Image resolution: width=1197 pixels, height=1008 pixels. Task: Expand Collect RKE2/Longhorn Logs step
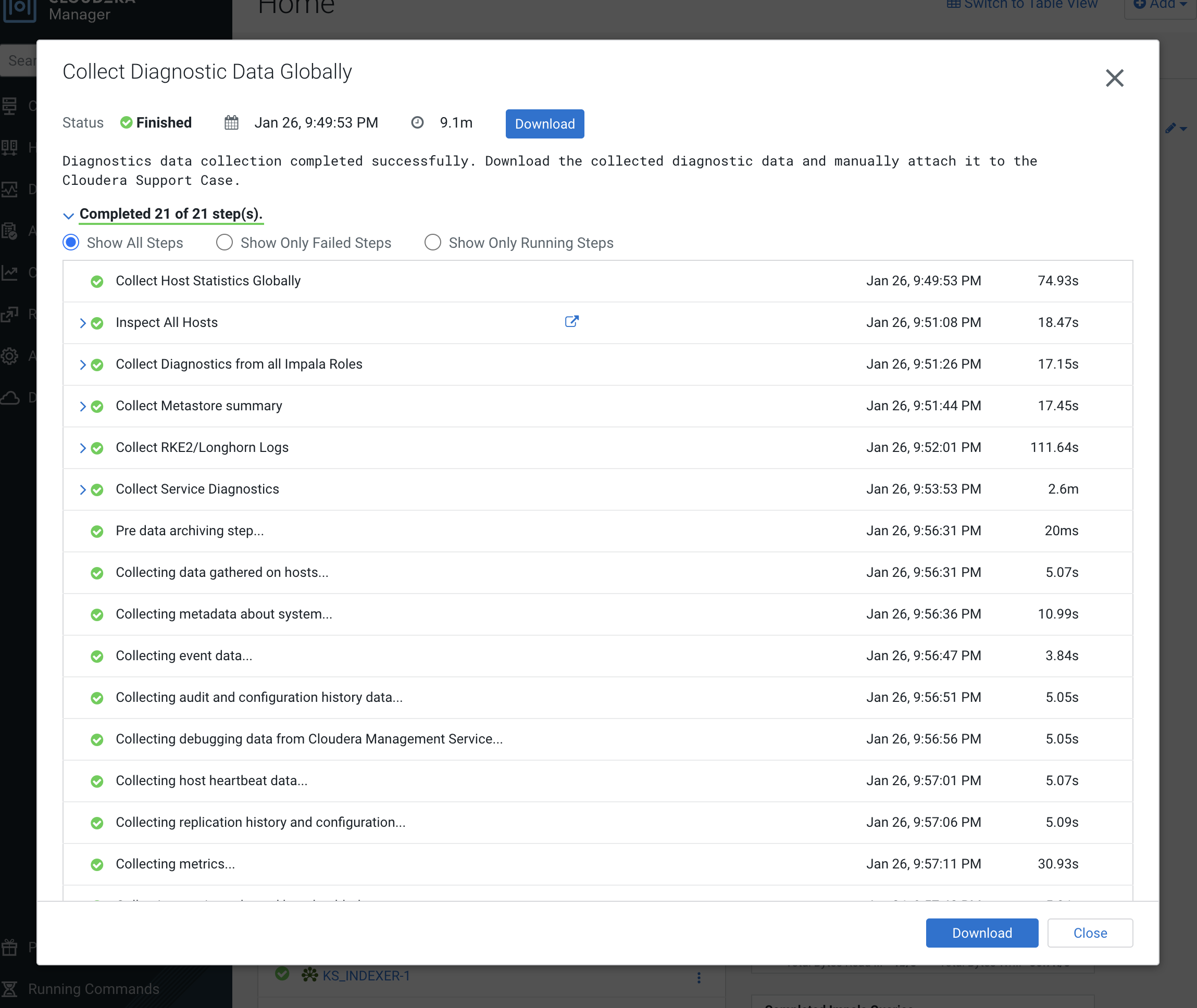pyautogui.click(x=83, y=448)
